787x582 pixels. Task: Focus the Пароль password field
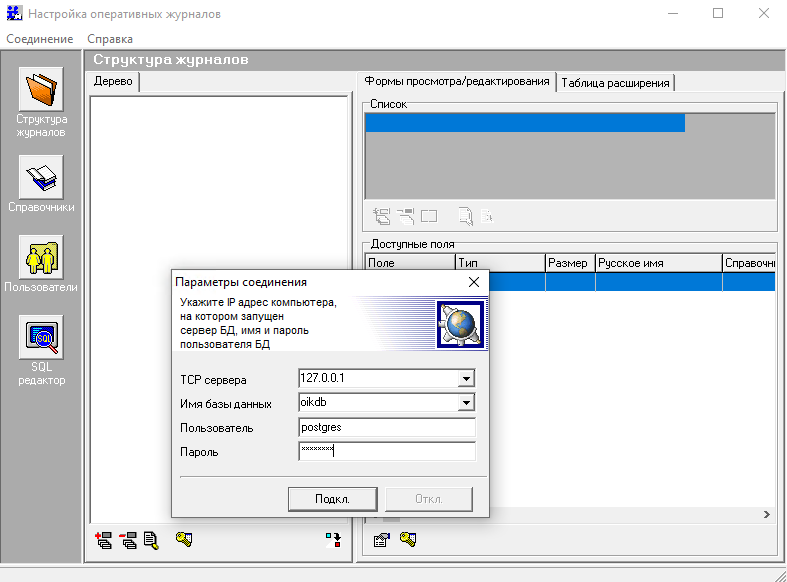click(386, 451)
